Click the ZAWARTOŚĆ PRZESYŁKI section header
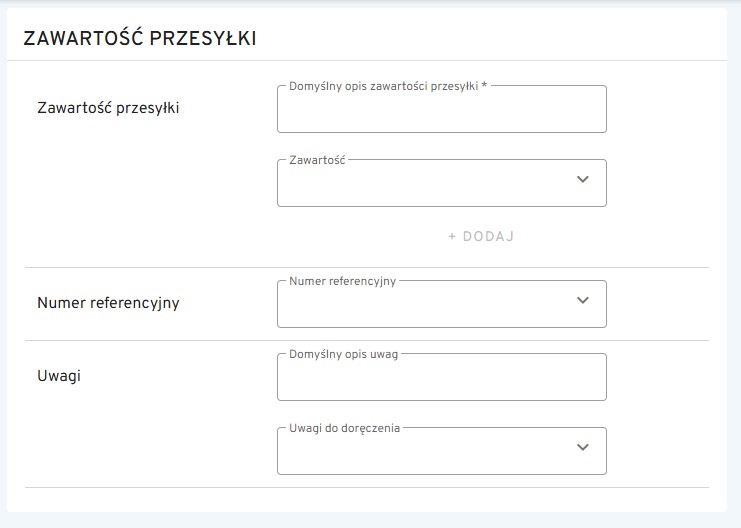 click(139, 39)
